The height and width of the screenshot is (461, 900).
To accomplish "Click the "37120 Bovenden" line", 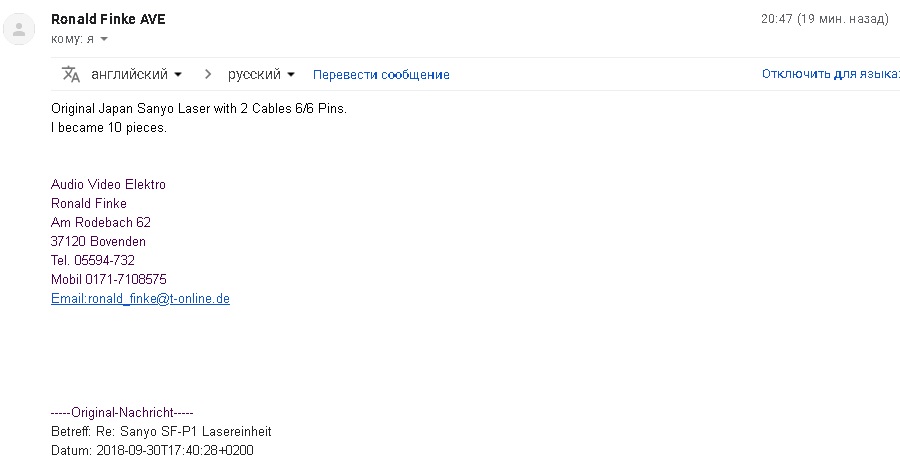I will 98,241.
